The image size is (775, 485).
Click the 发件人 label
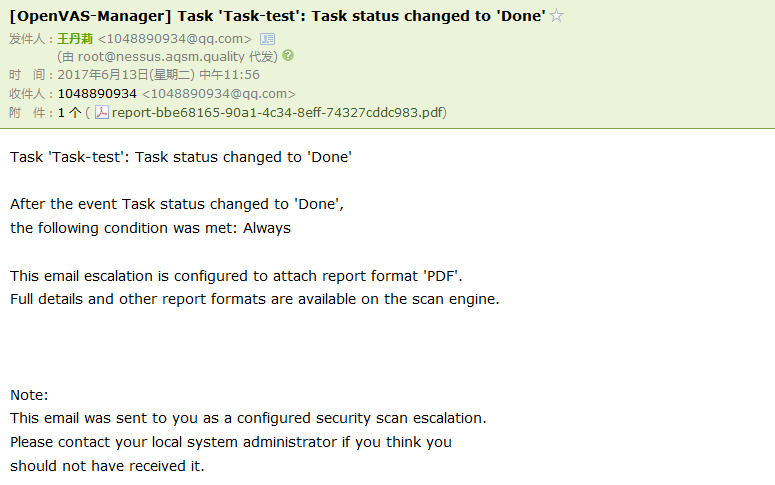point(28,38)
